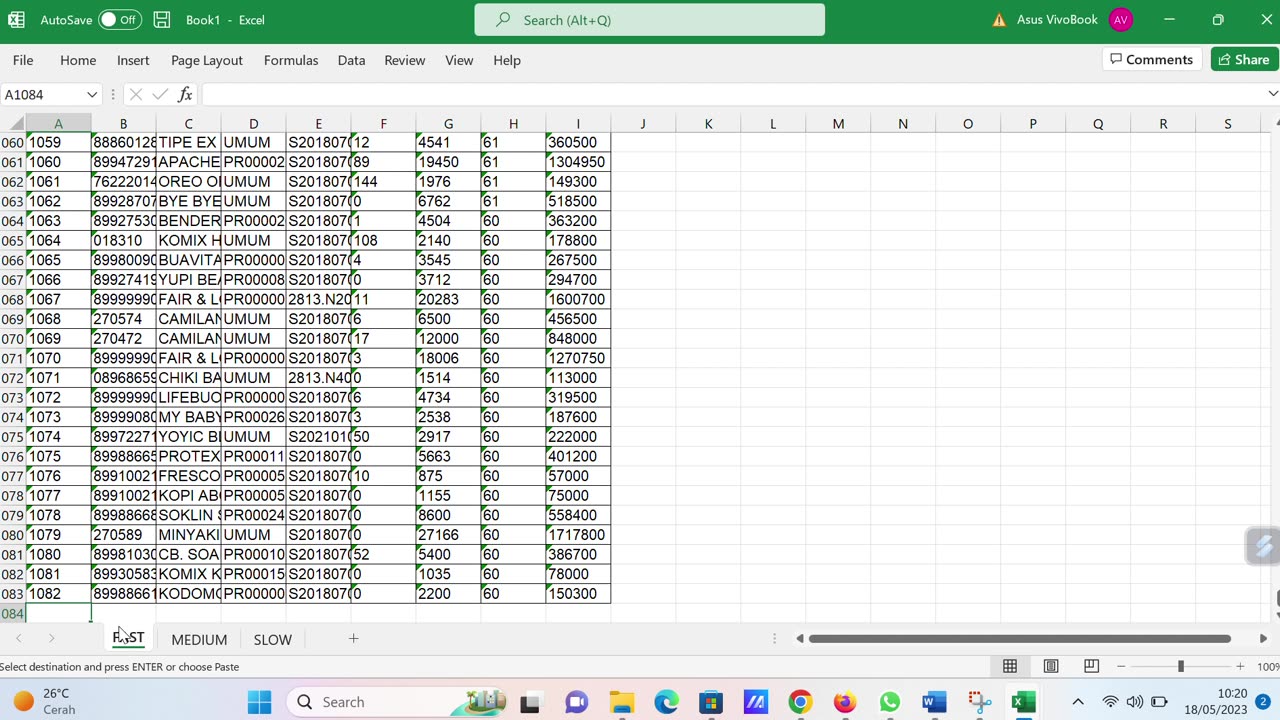Select column F header
The width and height of the screenshot is (1280, 720).
(383, 124)
